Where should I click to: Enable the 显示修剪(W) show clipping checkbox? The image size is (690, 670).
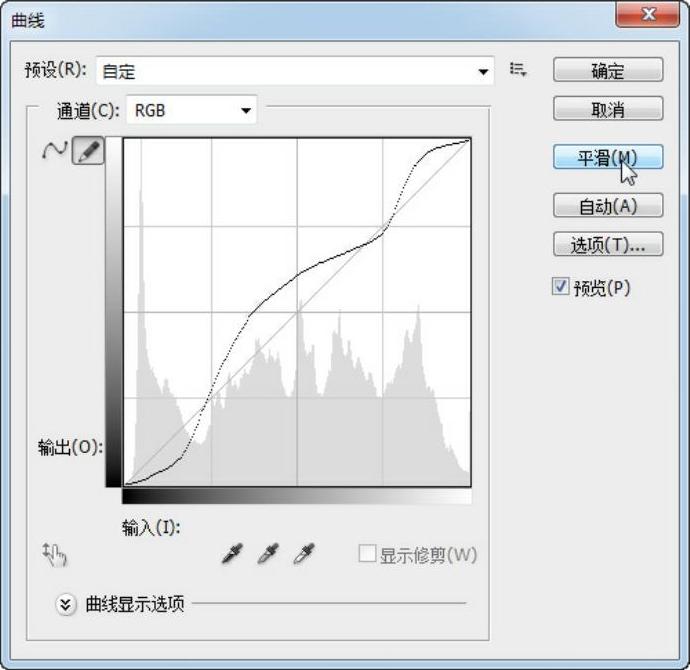367,554
